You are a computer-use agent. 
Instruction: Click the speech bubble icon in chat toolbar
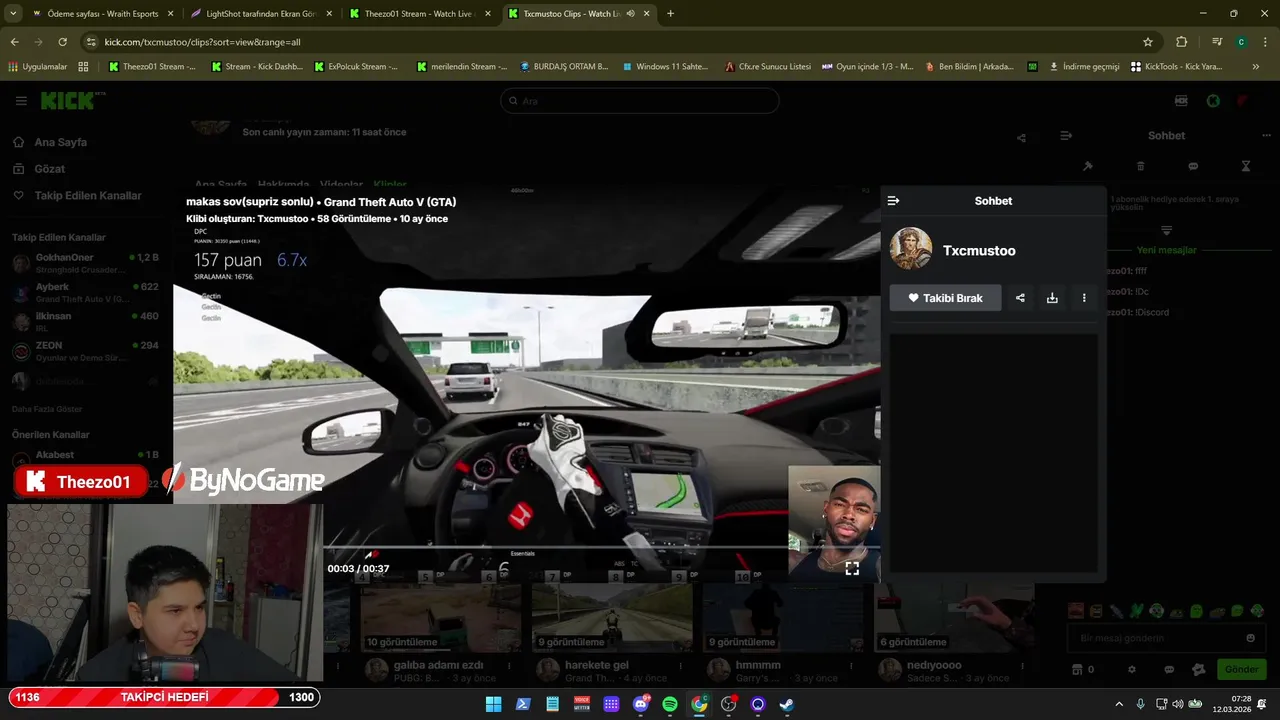click(1193, 166)
